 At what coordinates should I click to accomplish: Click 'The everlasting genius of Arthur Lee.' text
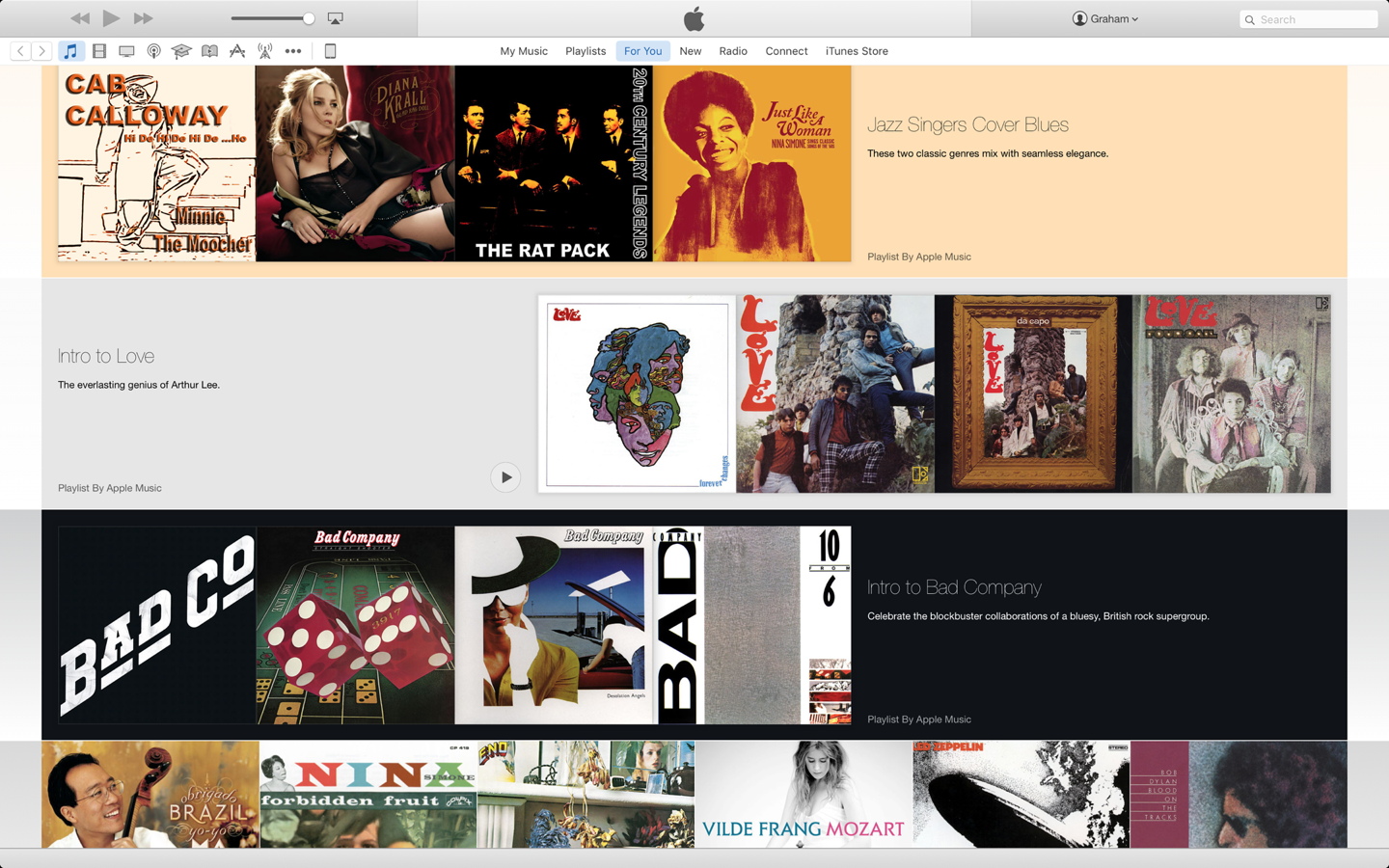click(x=139, y=385)
